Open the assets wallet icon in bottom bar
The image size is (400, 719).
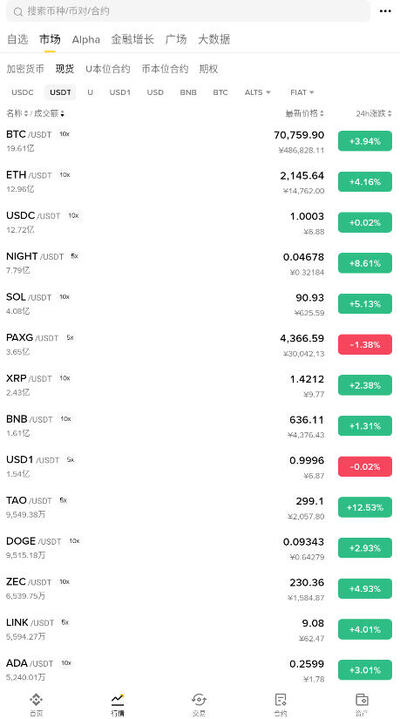click(362, 699)
